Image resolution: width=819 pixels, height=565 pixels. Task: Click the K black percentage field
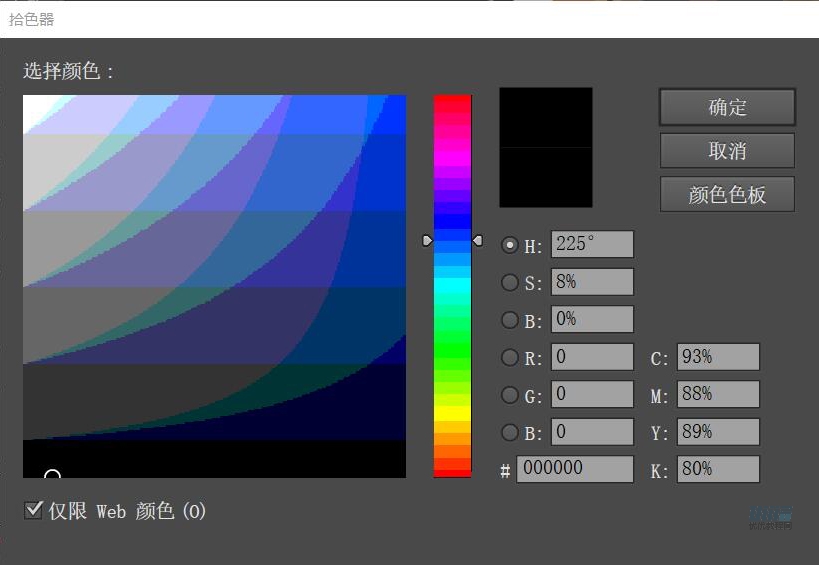717,469
